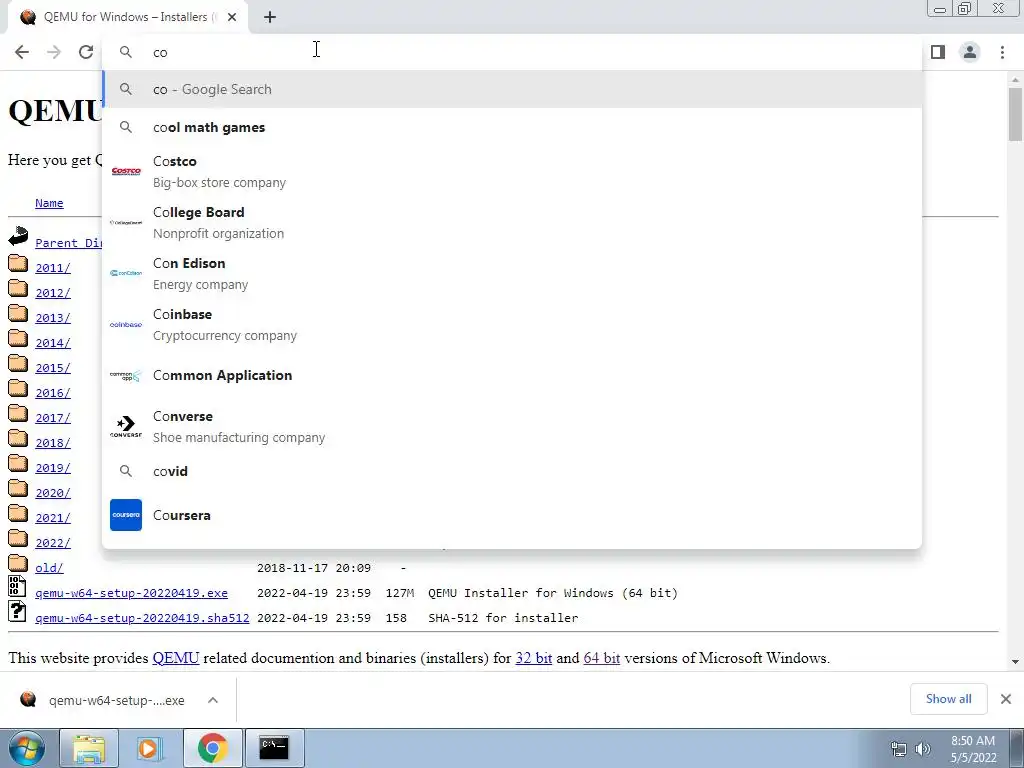Open Chrome's three-dot menu

(x=1002, y=52)
